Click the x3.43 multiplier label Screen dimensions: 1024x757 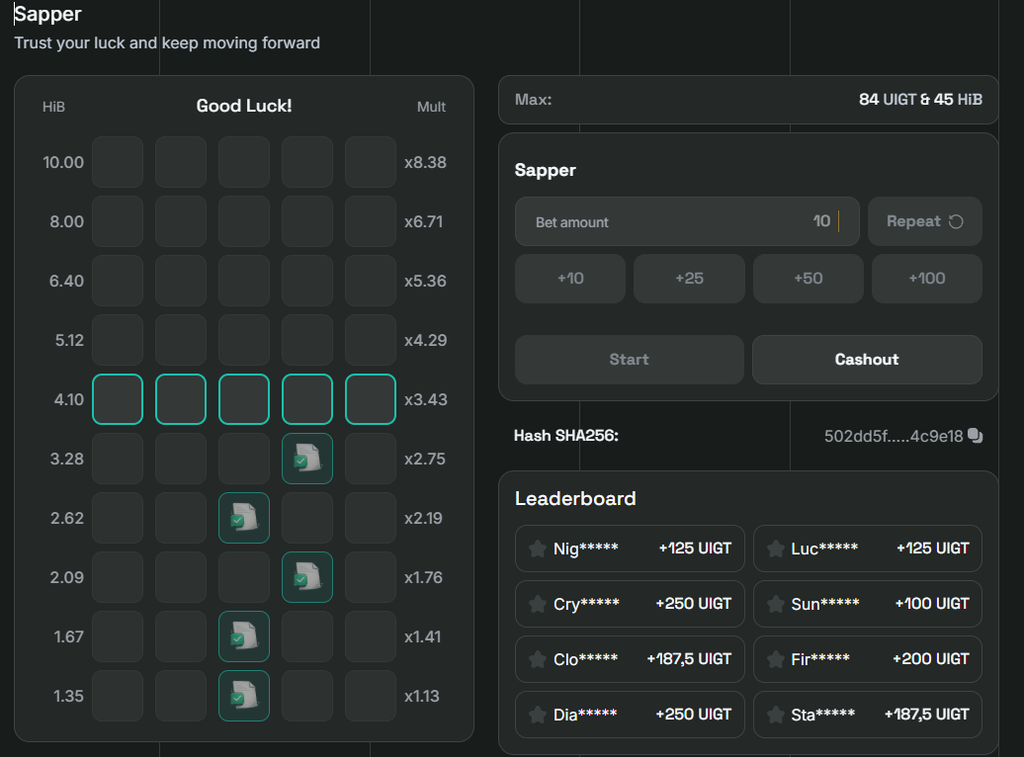tap(426, 400)
